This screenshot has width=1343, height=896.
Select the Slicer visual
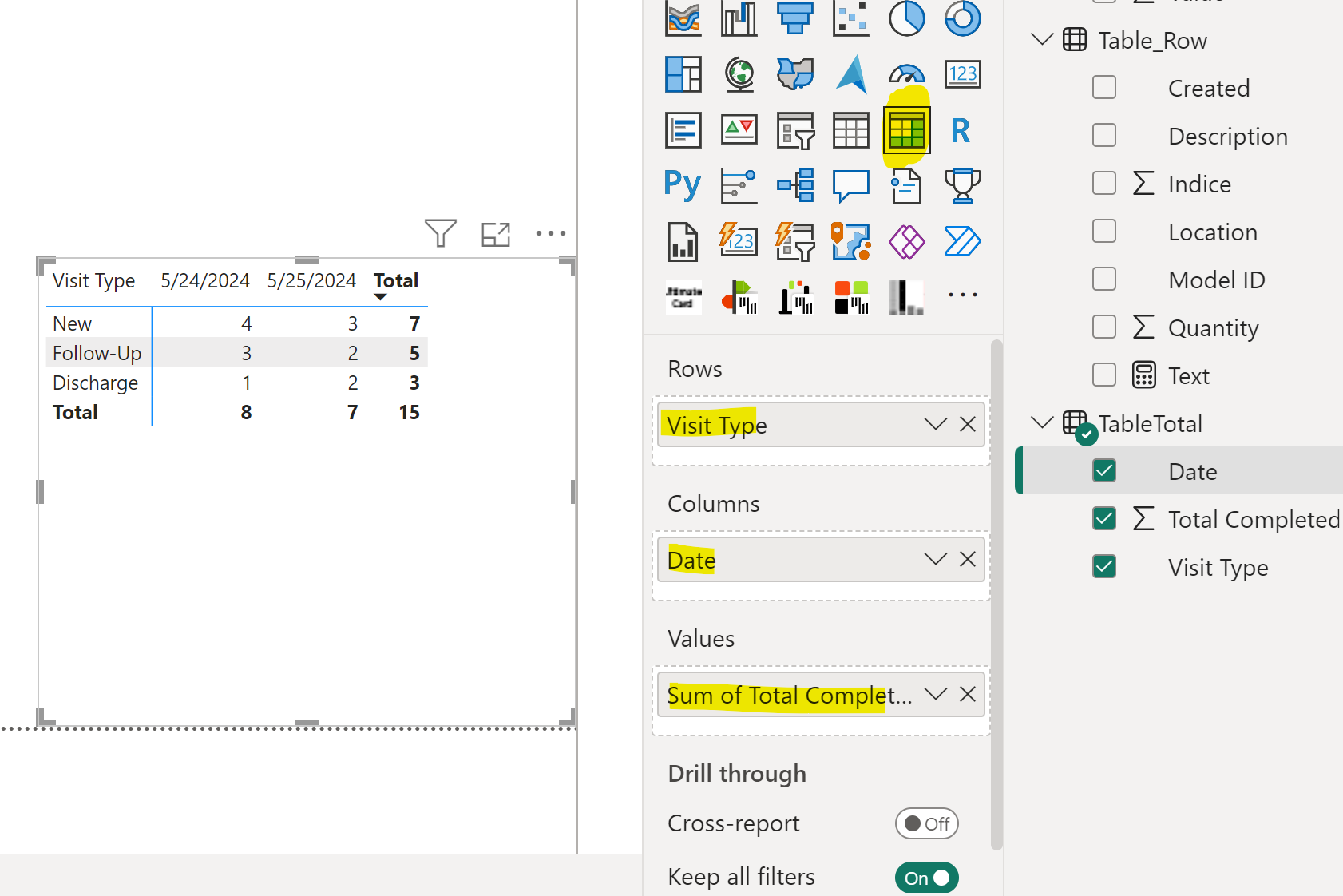(x=795, y=130)
